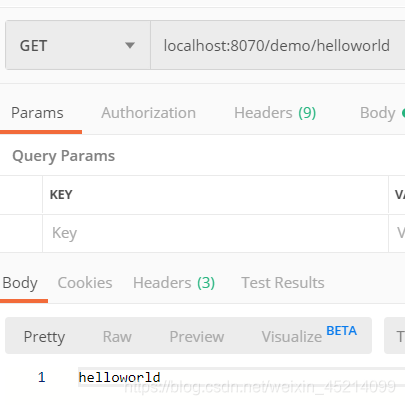Click the helloworld response text line
The width and height of the screenshot is (405, 405).
tap(119, 377)
